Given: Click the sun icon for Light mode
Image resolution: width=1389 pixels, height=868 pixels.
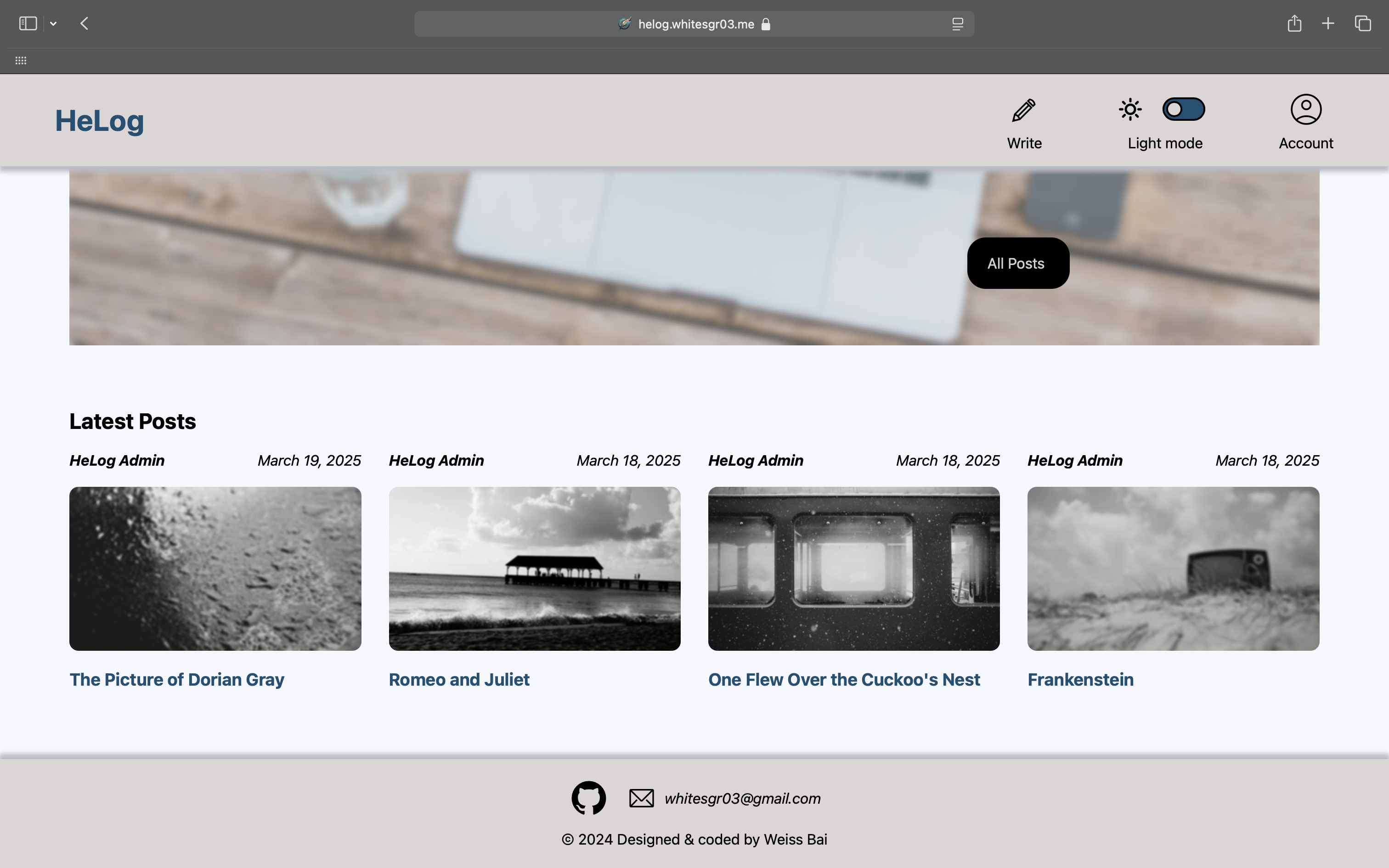Looking at the screenshot, I should (1129, 109).
